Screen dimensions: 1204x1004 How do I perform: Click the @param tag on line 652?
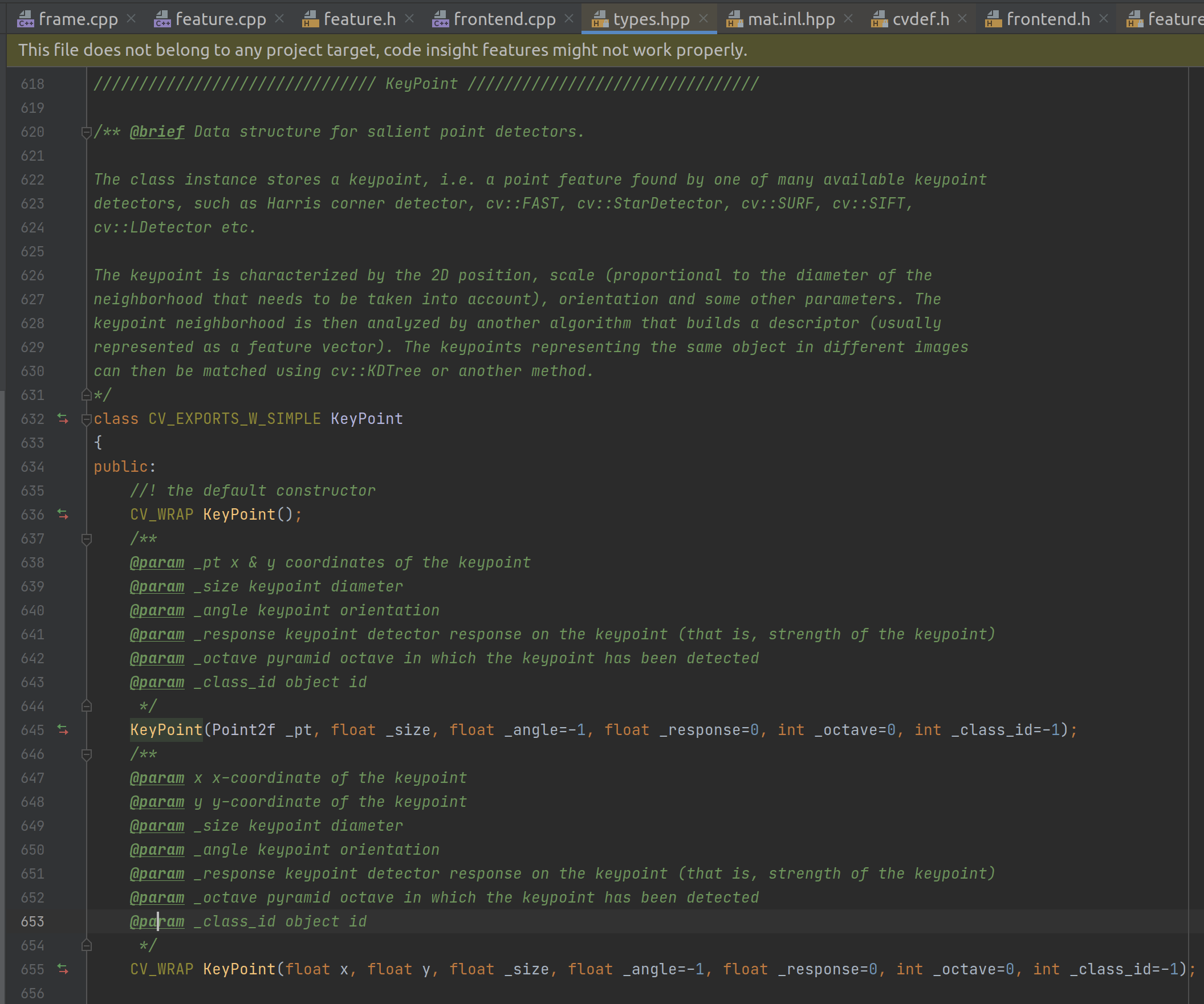[x=157, y=898]
